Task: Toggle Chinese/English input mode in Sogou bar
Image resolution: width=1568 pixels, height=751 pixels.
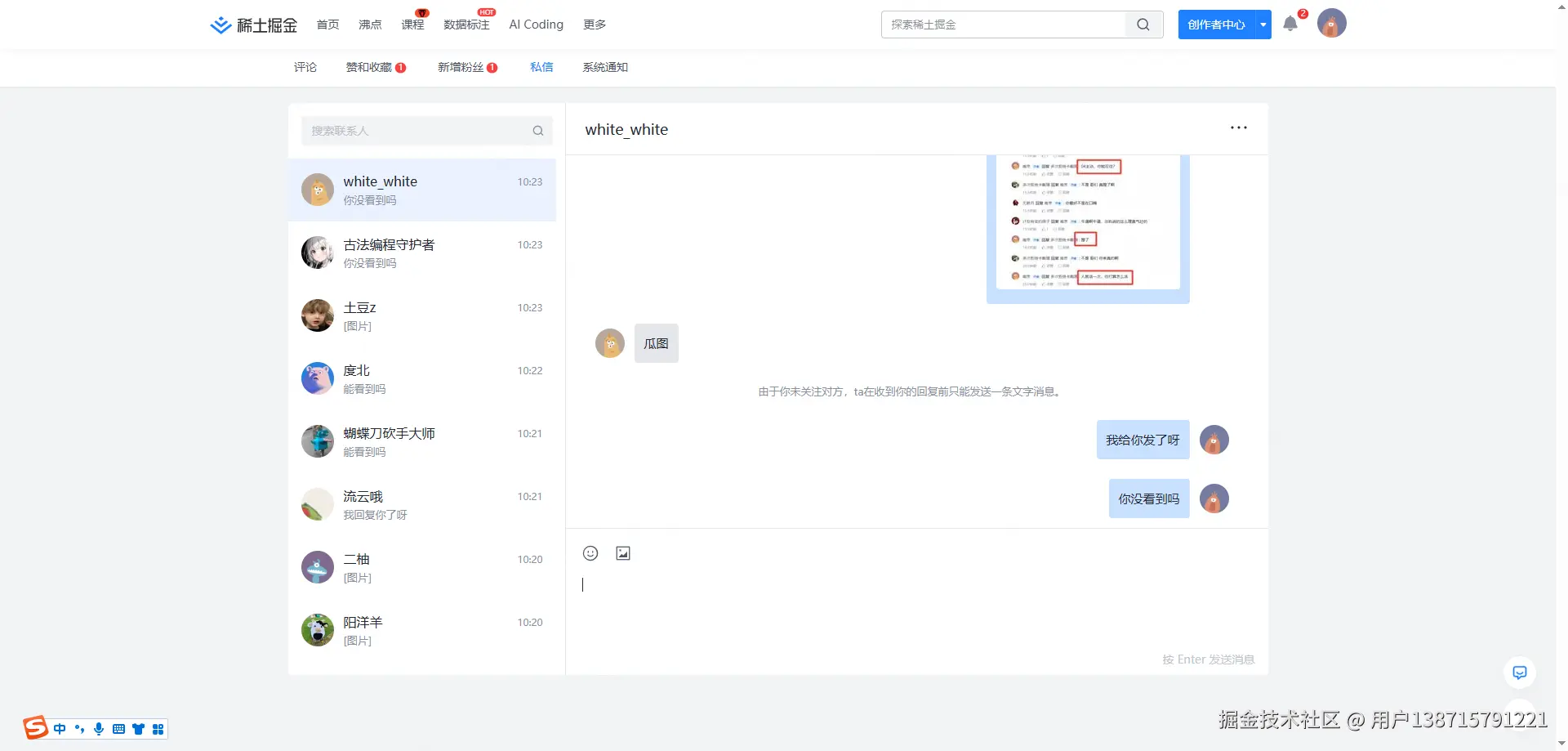Action: 59,728
